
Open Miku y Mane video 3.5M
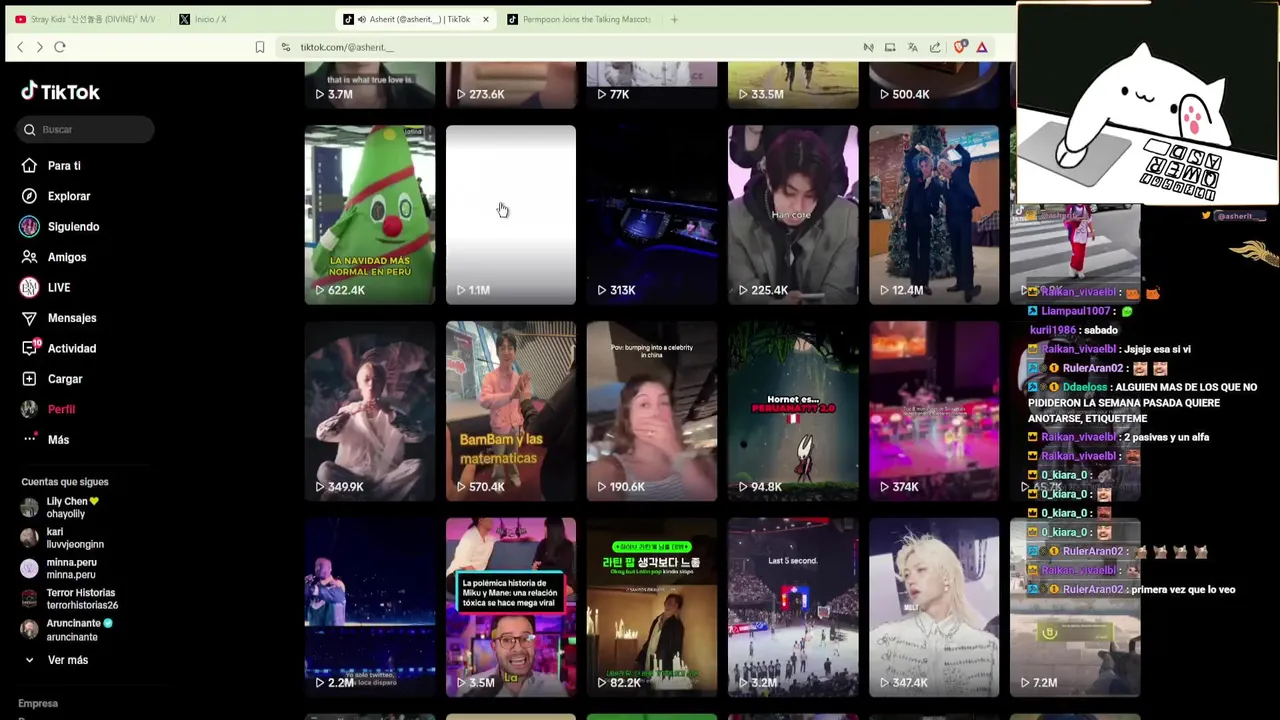511,607
